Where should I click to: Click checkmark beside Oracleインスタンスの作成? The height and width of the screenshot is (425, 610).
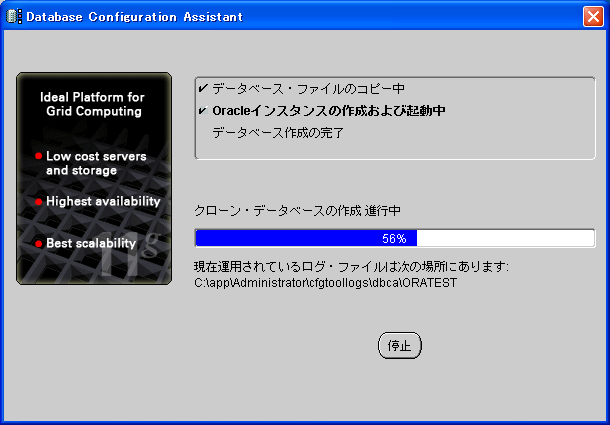203,111
